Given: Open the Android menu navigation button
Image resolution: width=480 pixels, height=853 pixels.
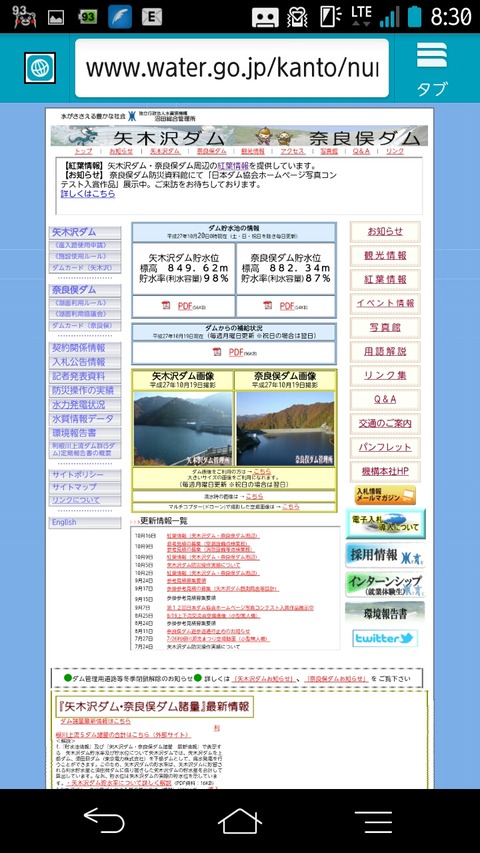Looking at the screenshot, I should [373, 821].
